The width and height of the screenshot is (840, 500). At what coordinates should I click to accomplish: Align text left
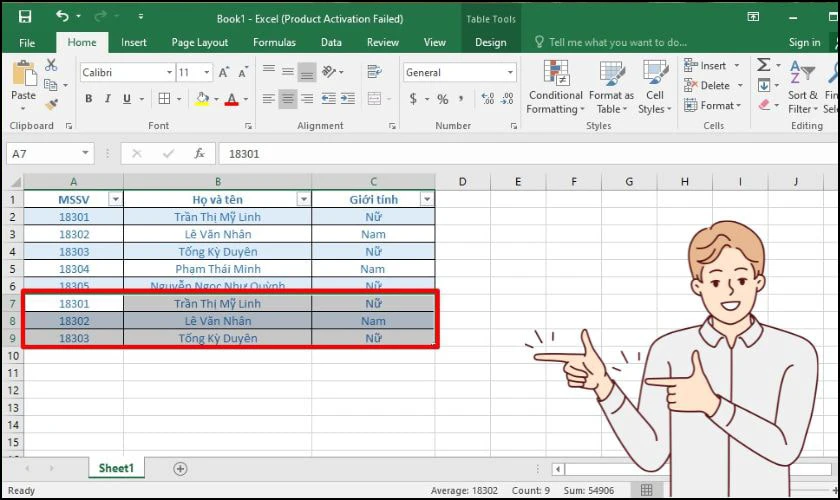(269, 99)
